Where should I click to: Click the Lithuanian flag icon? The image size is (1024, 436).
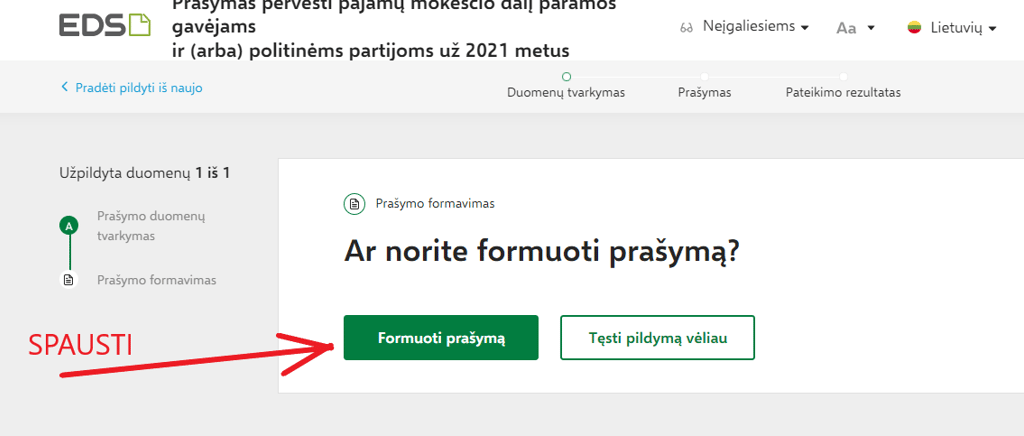914,27
